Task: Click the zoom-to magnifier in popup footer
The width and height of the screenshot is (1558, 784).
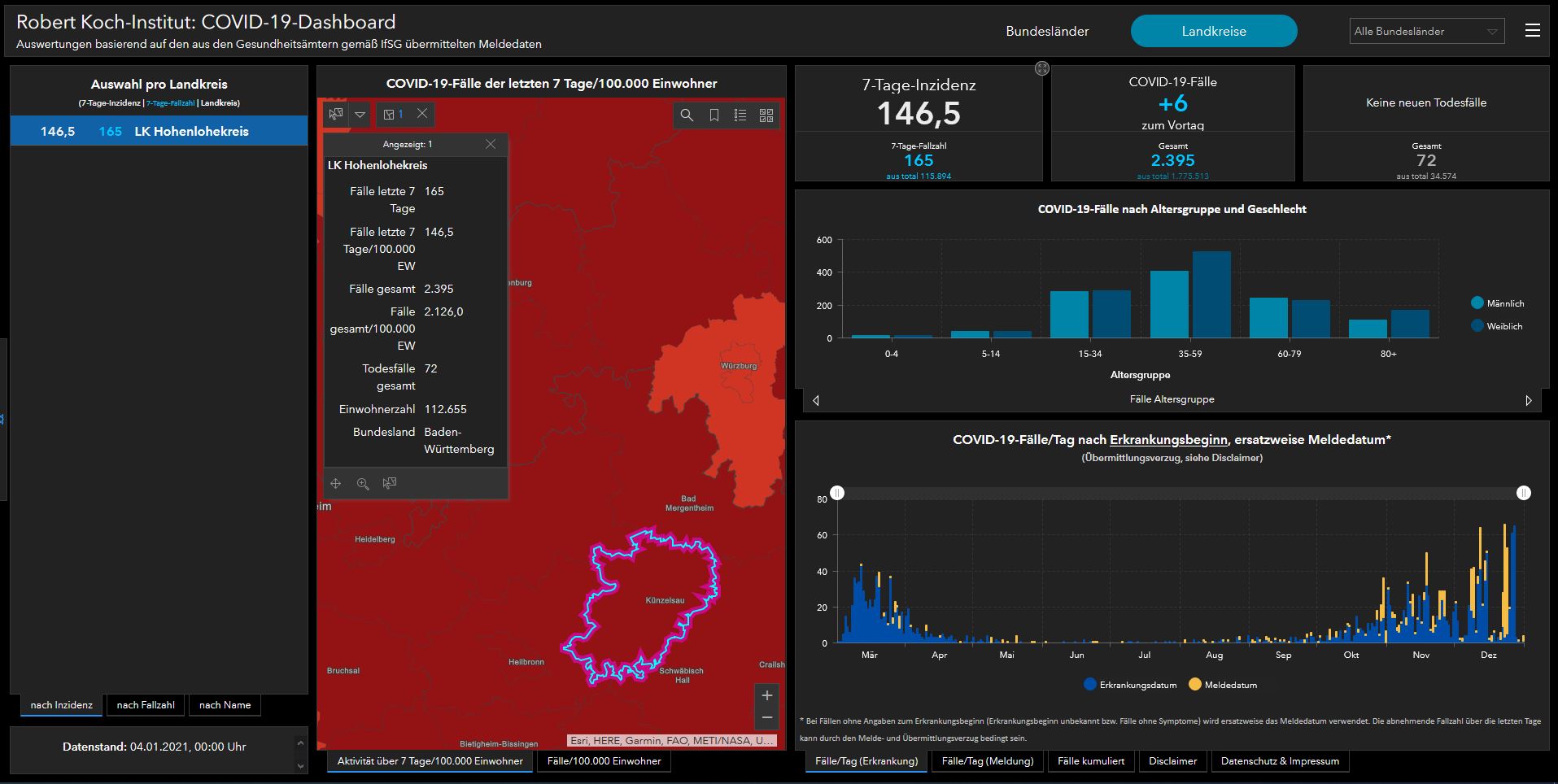Action: pos(363,484)
